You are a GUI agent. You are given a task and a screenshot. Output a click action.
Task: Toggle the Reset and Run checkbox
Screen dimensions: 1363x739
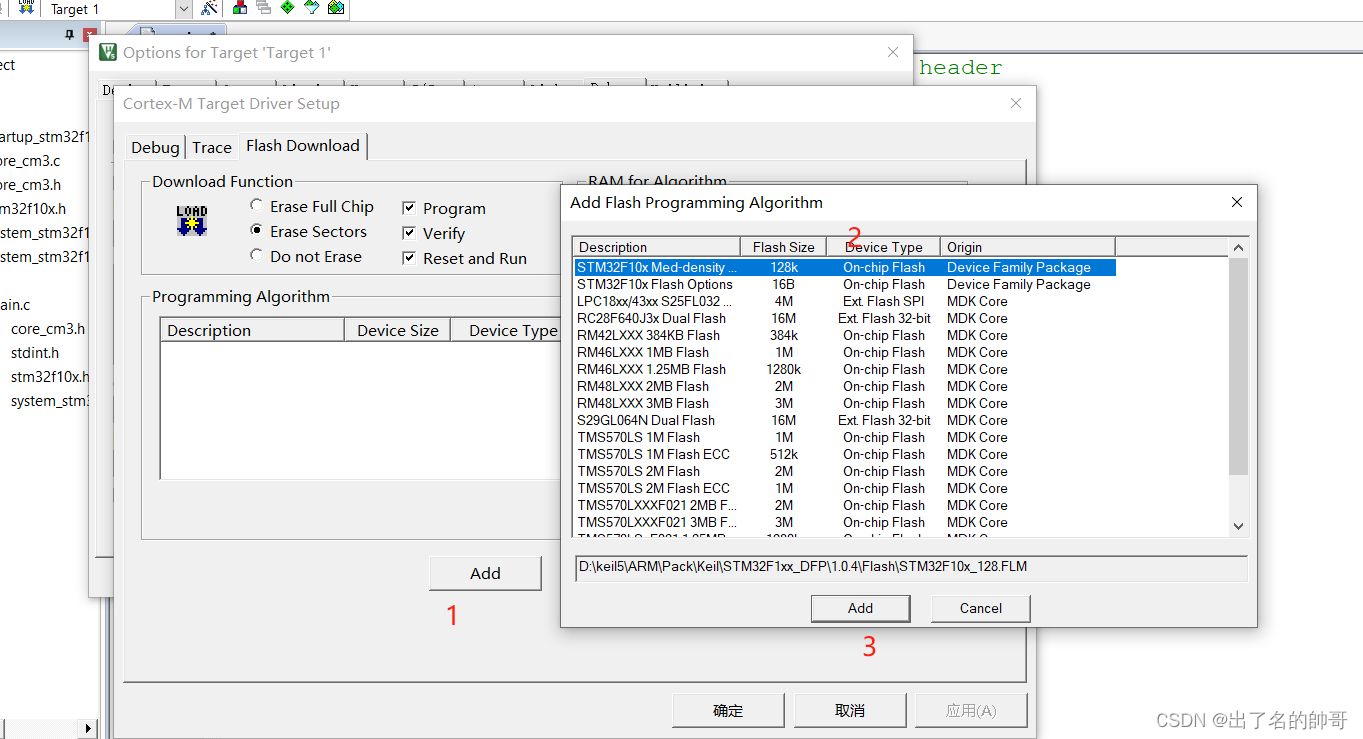(409, 257)
